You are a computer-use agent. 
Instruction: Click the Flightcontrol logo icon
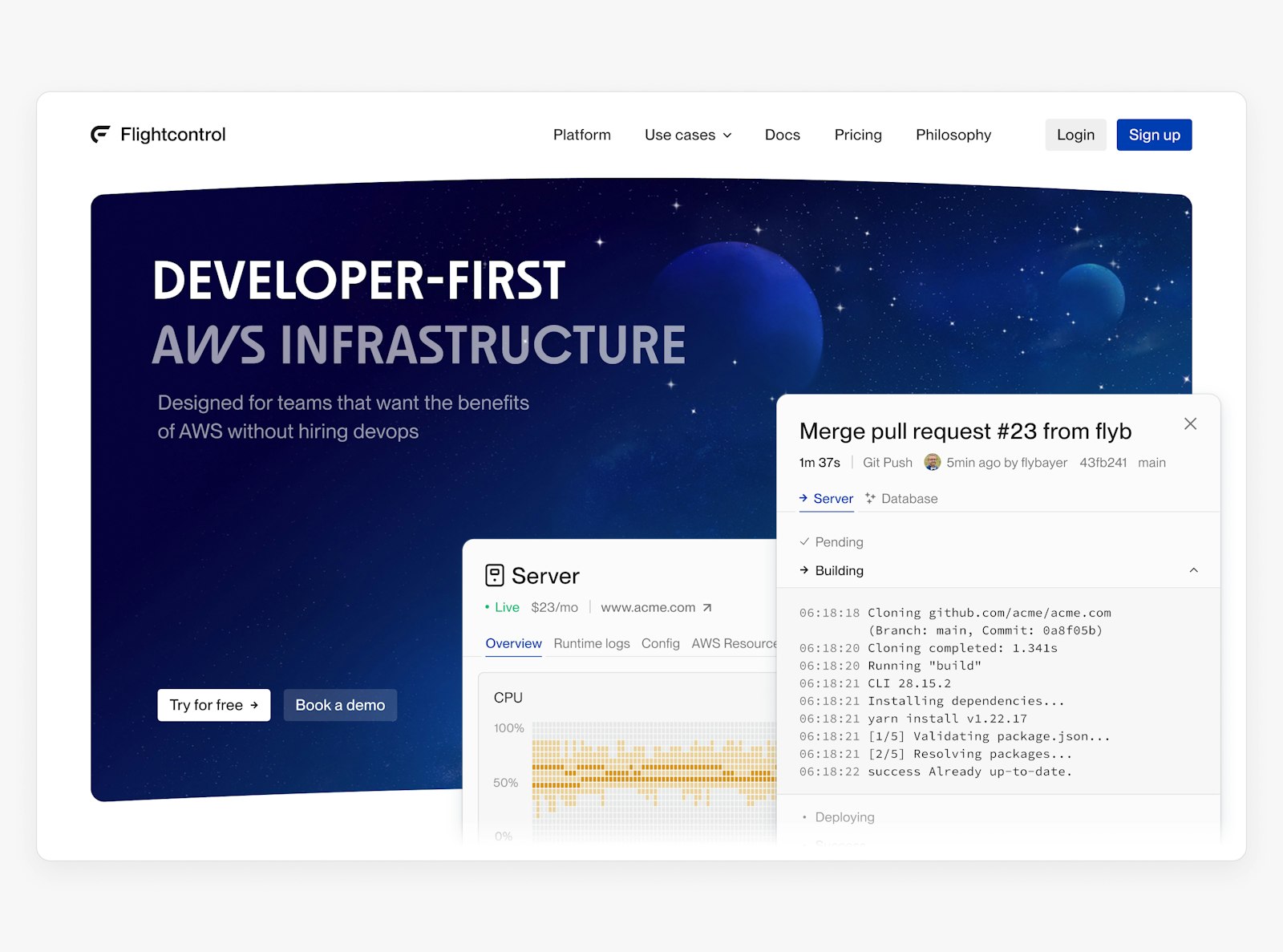click(x=100, y=135)
